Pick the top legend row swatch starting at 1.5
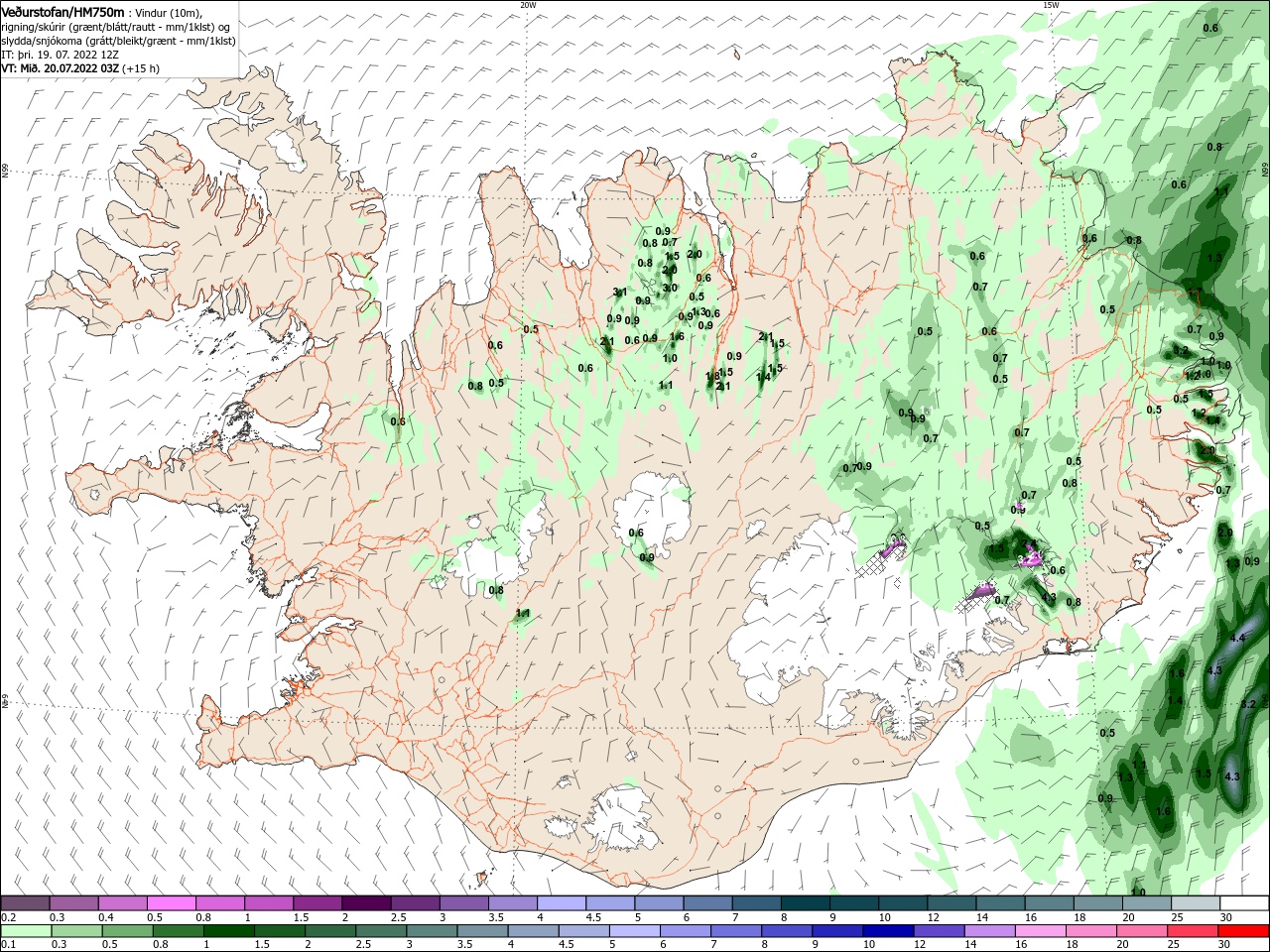 click(317, 903)
